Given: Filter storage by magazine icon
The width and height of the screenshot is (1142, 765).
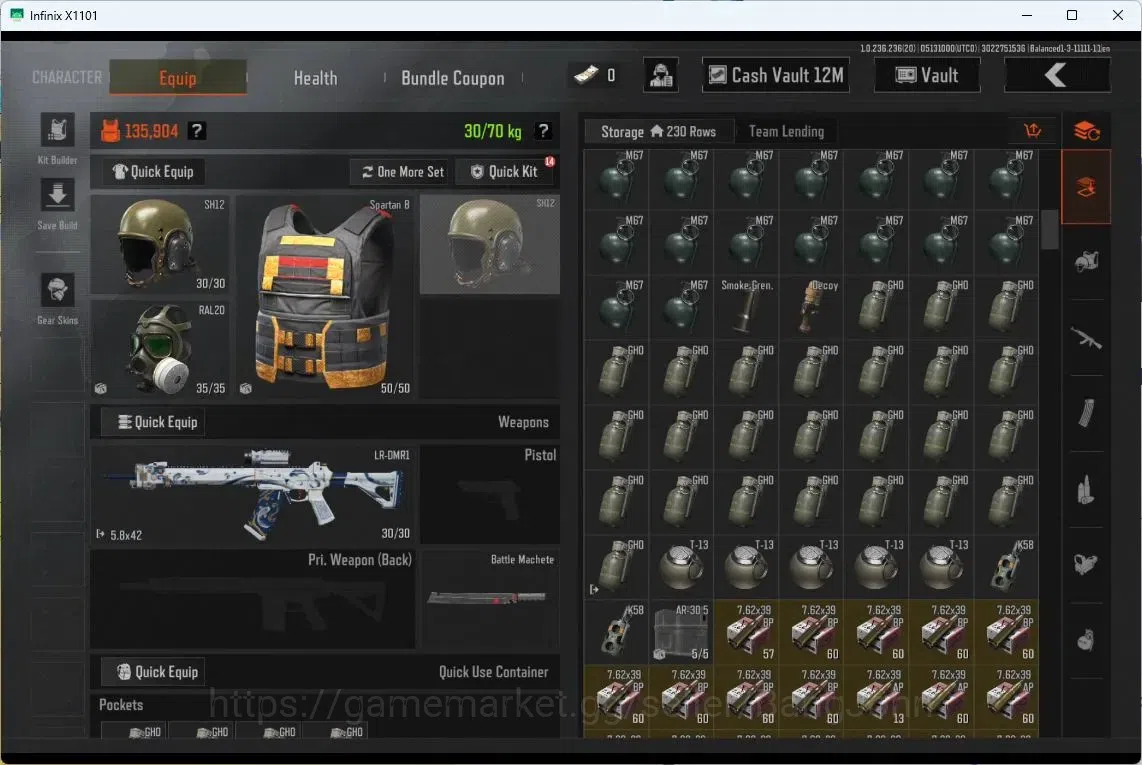Looking at the screenshot, I should coord(1086,414).
